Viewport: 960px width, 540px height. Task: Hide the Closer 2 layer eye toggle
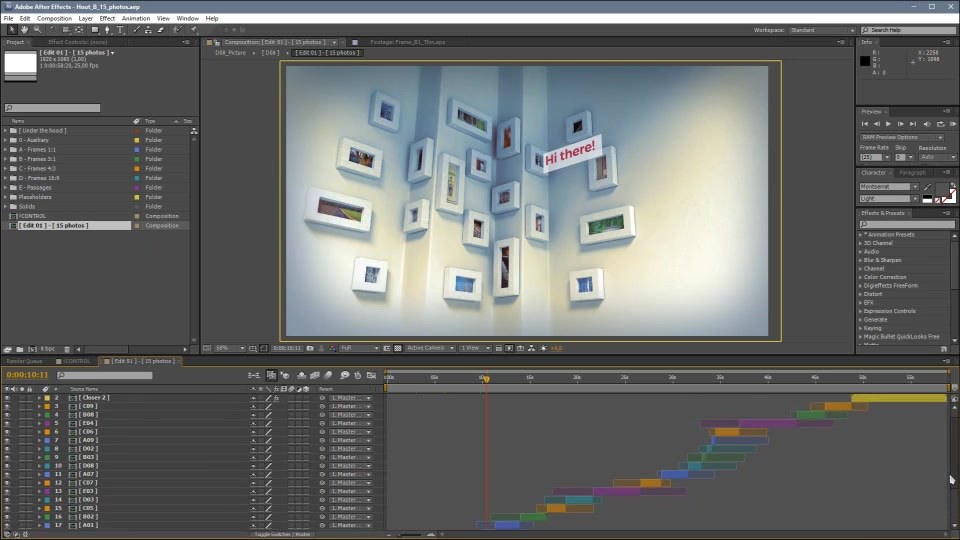[x=7, y=398]
